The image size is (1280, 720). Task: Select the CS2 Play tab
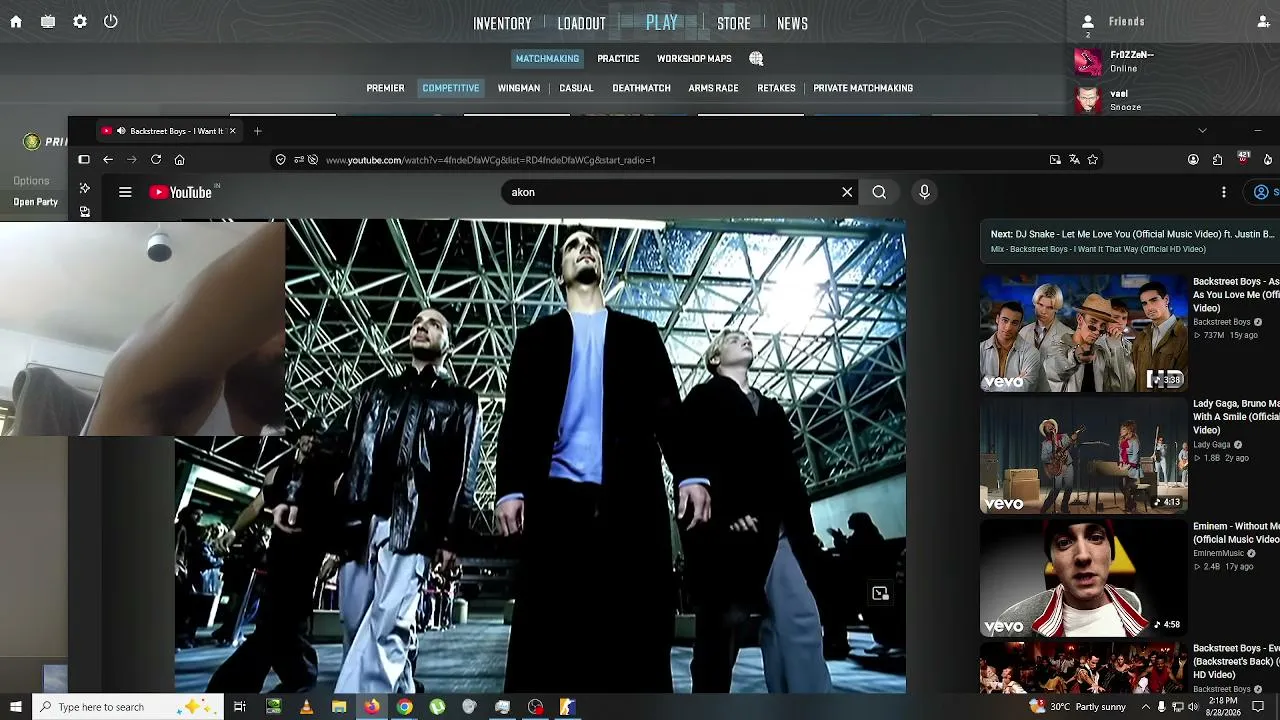(x=662, y=22)
